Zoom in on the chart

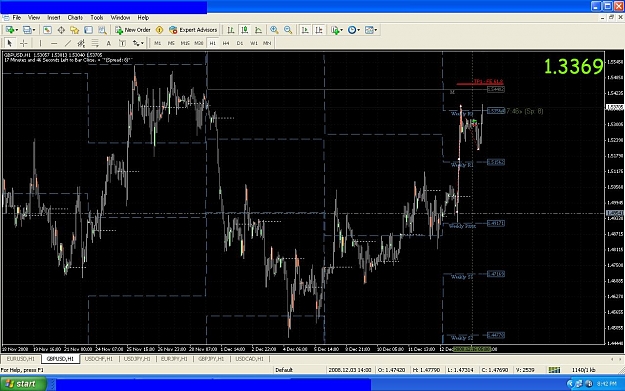tap(274, 30)
